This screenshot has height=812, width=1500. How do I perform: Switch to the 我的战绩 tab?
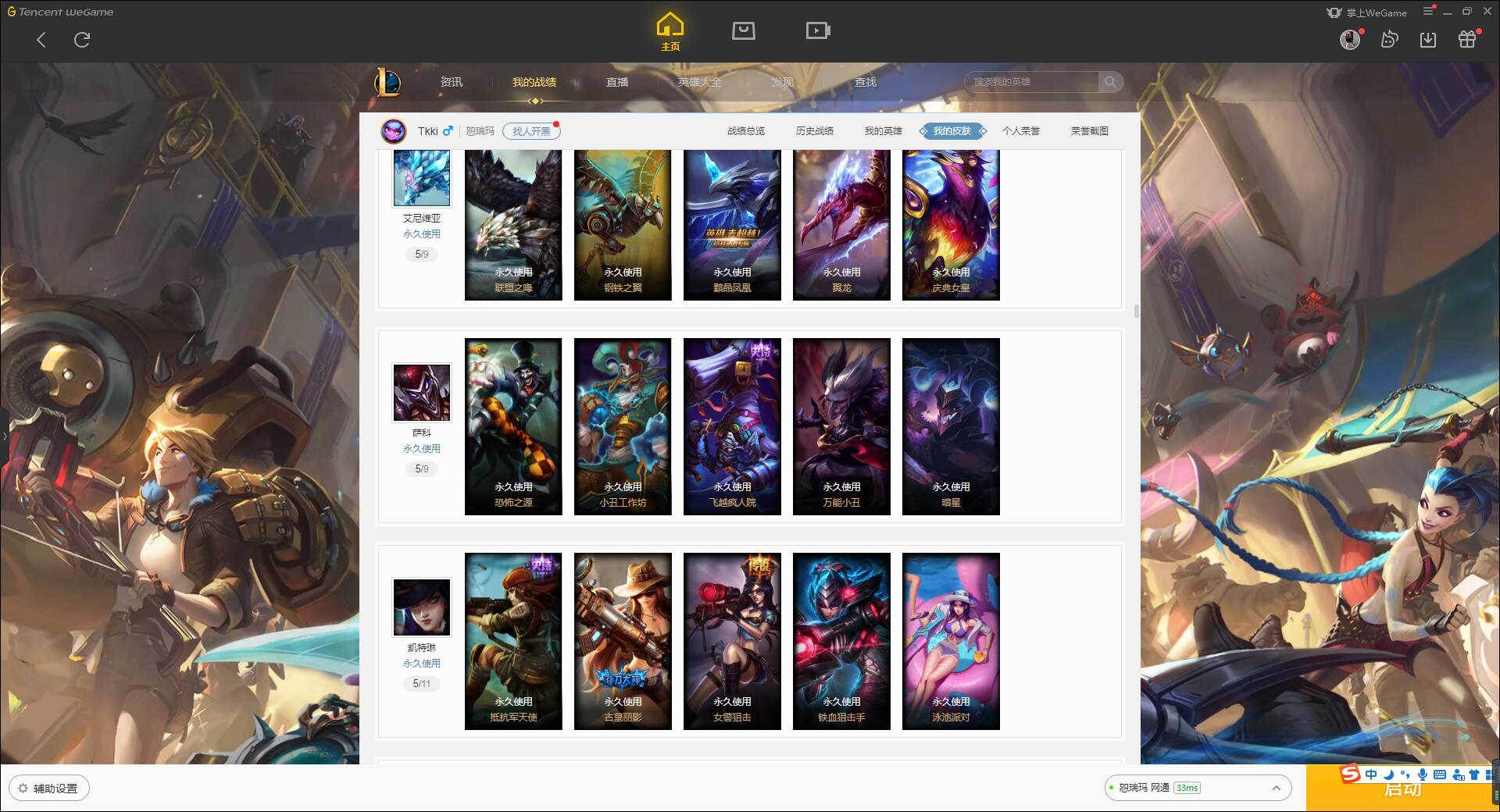coord(534,82)
